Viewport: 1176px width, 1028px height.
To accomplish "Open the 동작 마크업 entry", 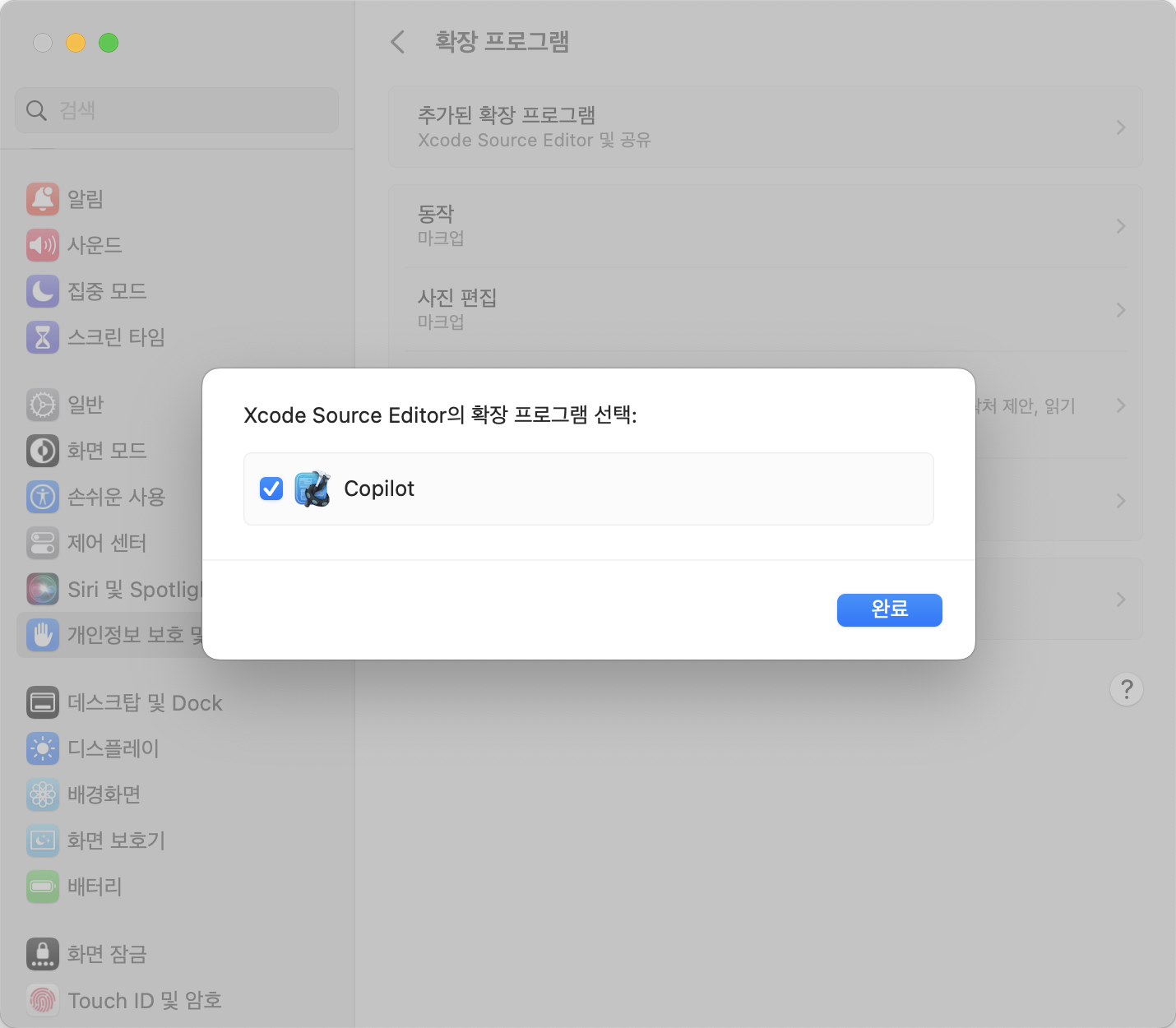I will [x=766, y=226].
